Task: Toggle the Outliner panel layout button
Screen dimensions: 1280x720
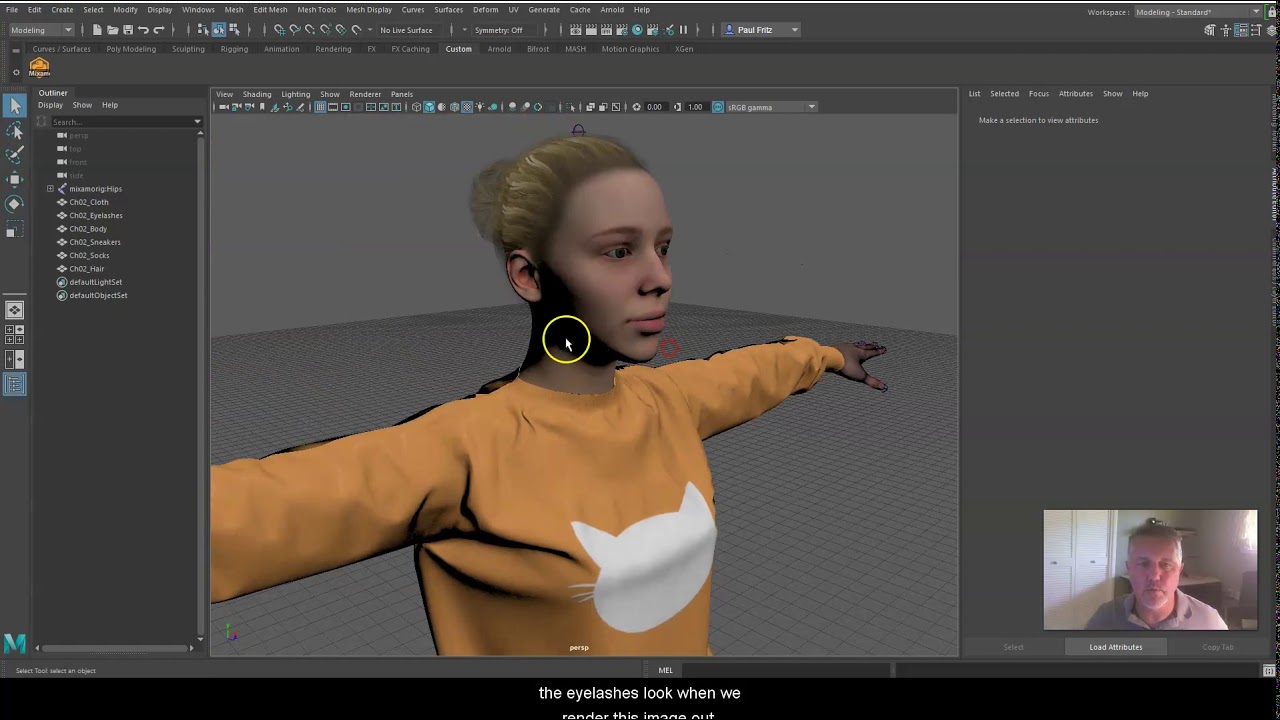Action: coord(14,385)
